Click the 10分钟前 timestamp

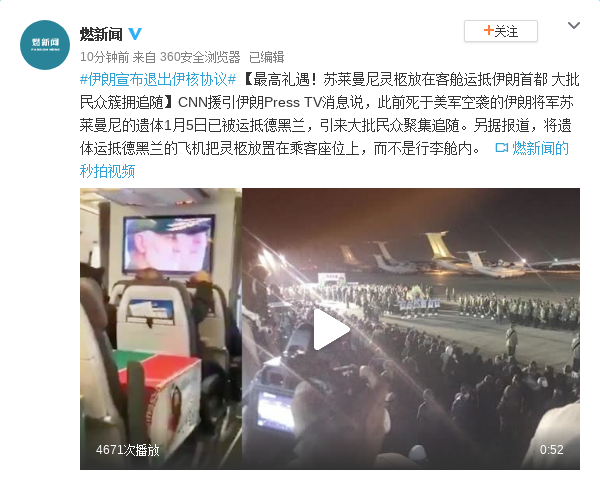pyautogui.click(x=104, y=57)
